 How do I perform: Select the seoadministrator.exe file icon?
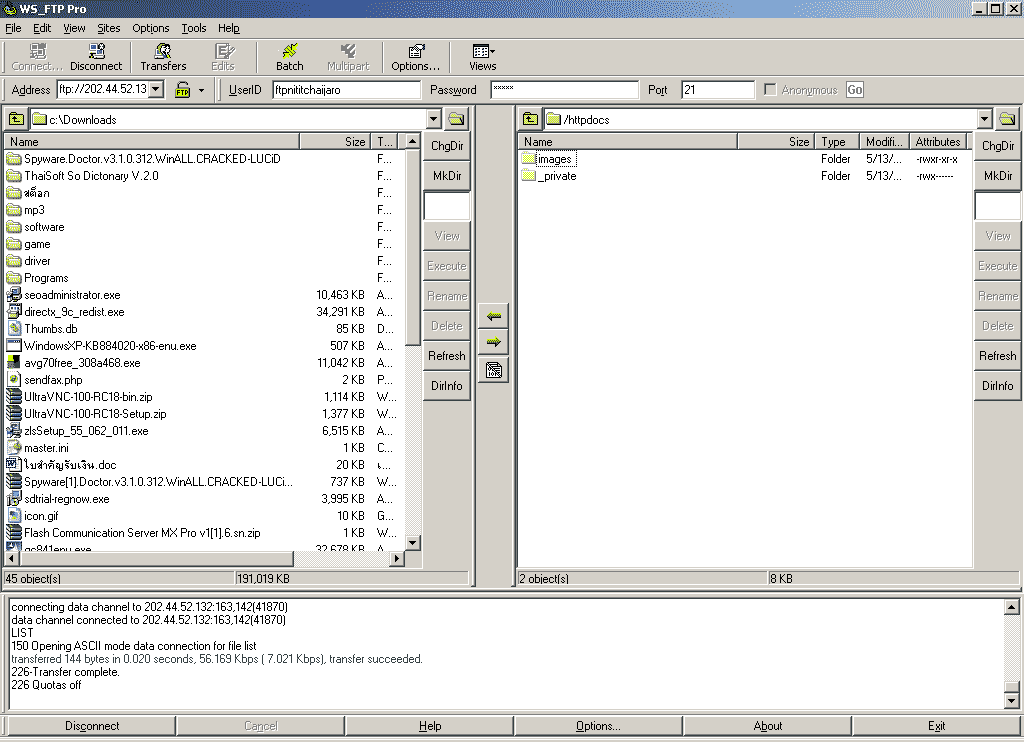(x=14, y=295)
